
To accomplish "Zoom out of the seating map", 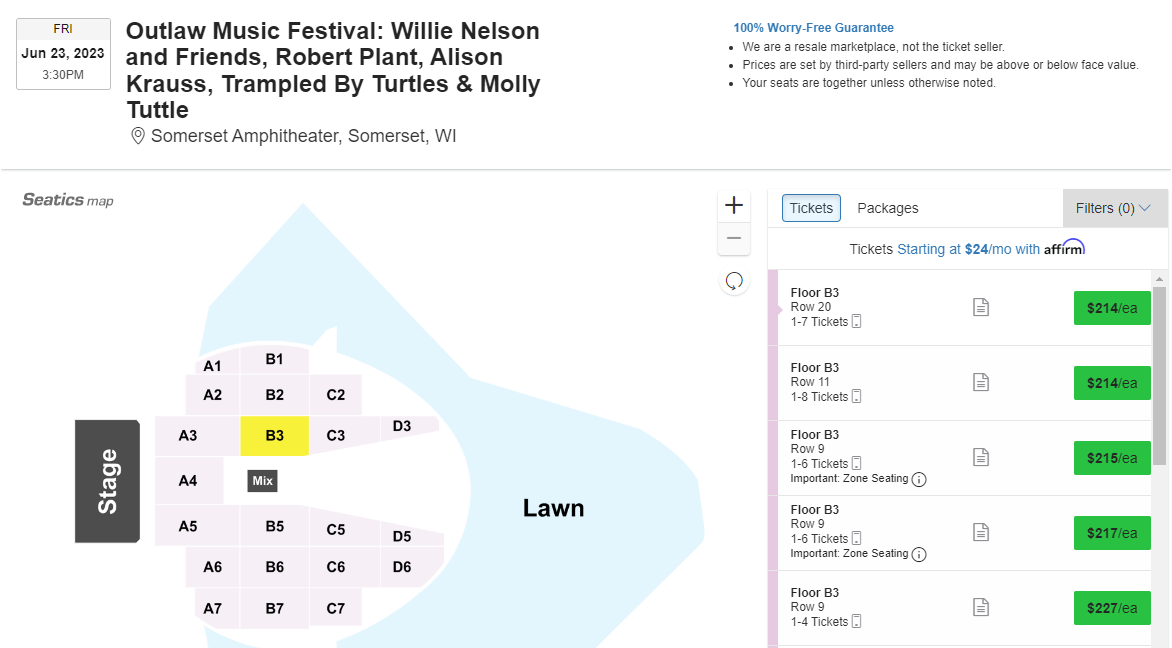I will coord(734,238).
